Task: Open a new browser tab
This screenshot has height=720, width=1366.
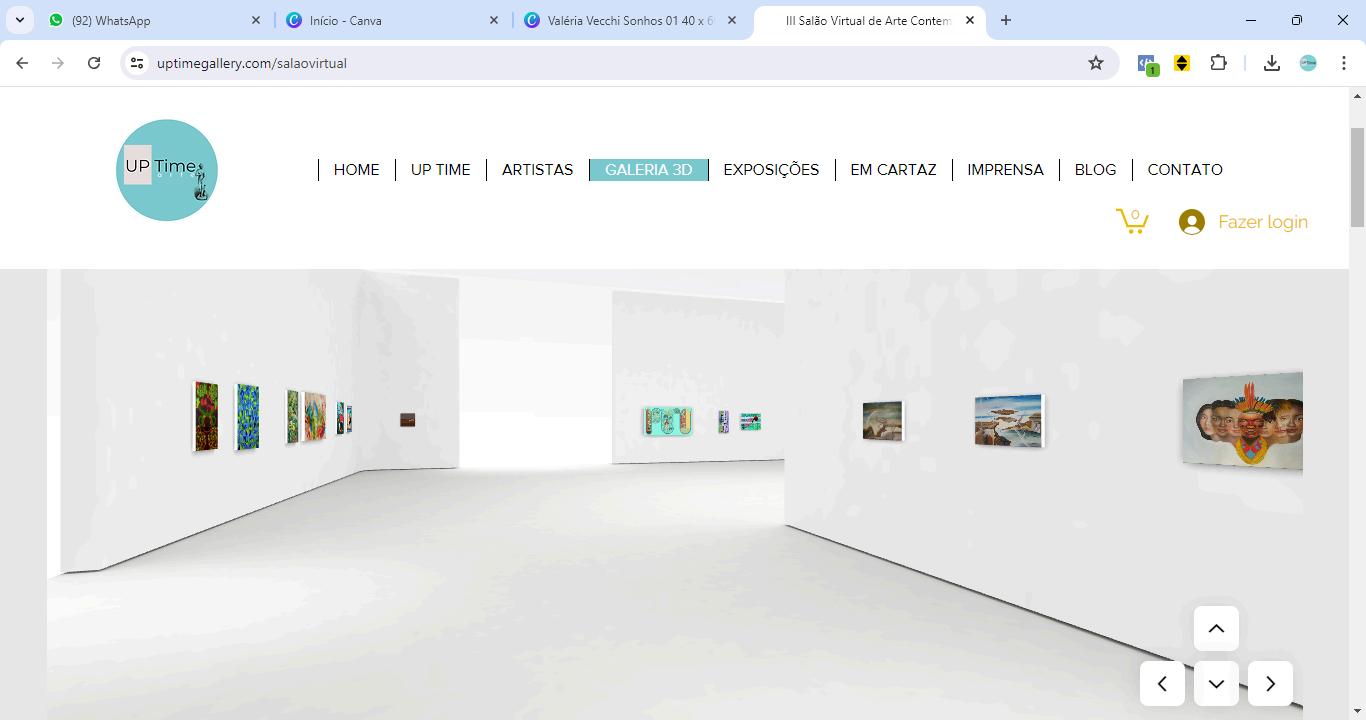Action: point(1006,20)
